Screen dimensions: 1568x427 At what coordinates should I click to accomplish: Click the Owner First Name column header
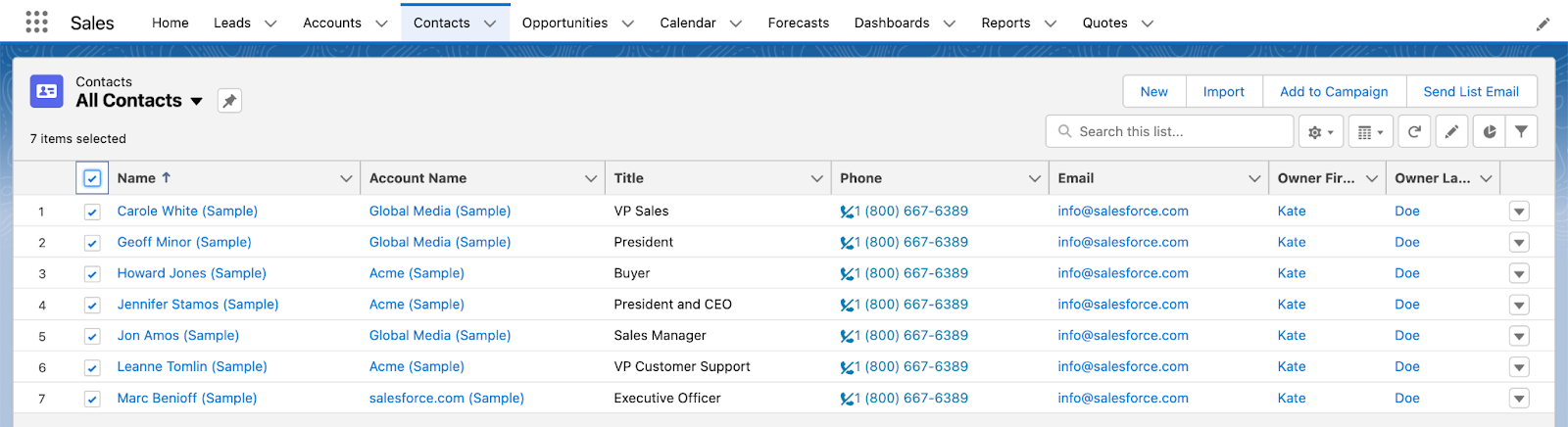click(x=1316, y=178)
